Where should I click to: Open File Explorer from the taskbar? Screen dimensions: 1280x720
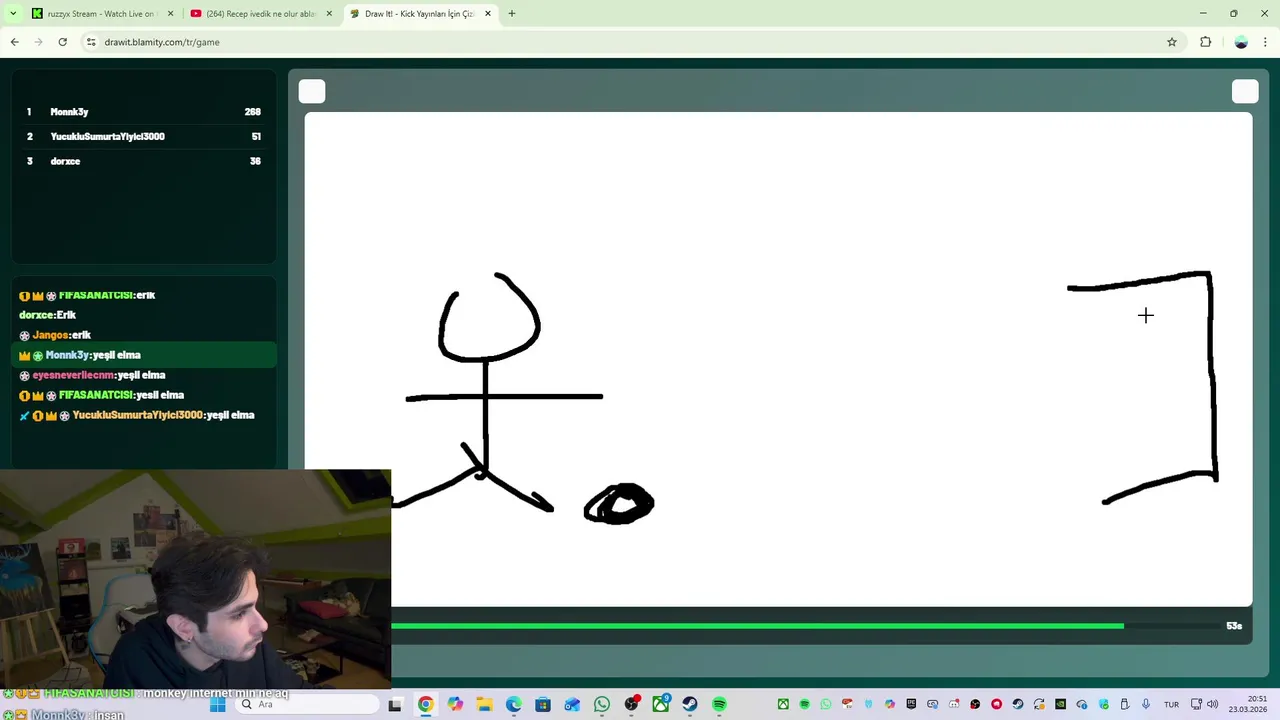[484, 705]
